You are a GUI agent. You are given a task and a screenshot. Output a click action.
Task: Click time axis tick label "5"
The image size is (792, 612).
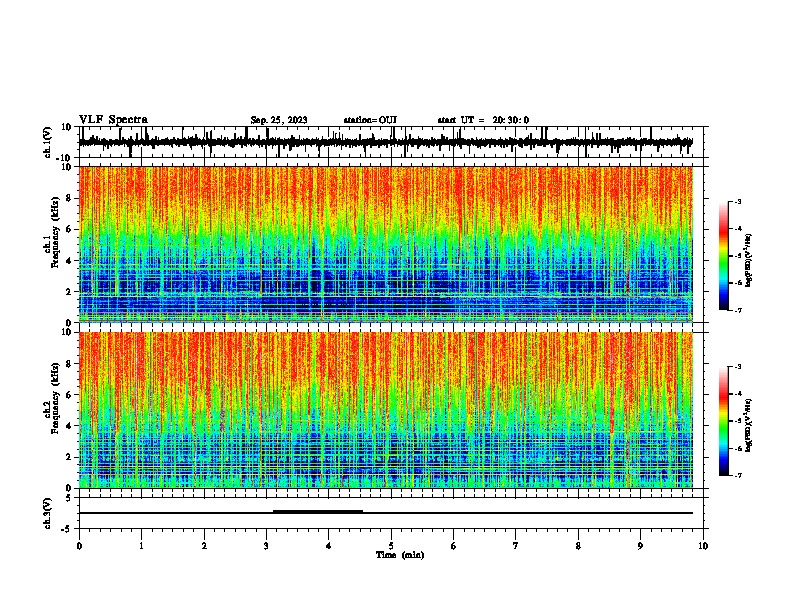tap(391, 546)
